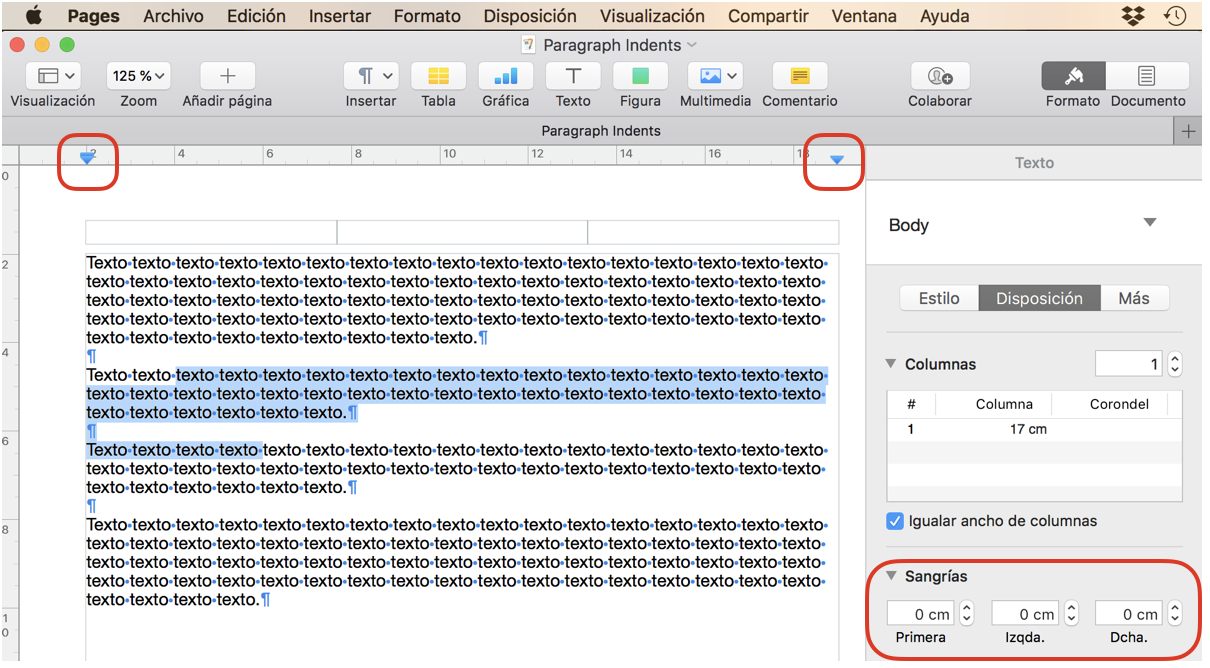1210x668 pixels.
Task: Open the Disposición menu in menu bar
Action: [x=529, y=16]
